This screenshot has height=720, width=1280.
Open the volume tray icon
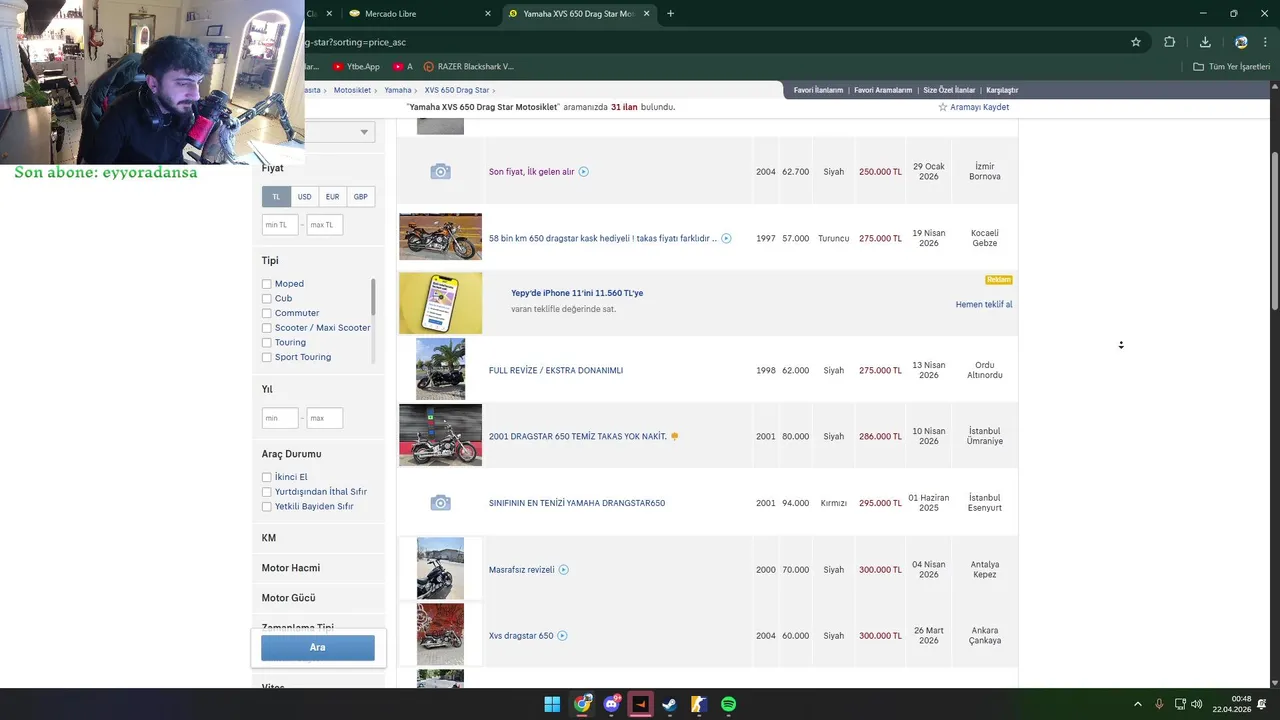point(1197,704)
